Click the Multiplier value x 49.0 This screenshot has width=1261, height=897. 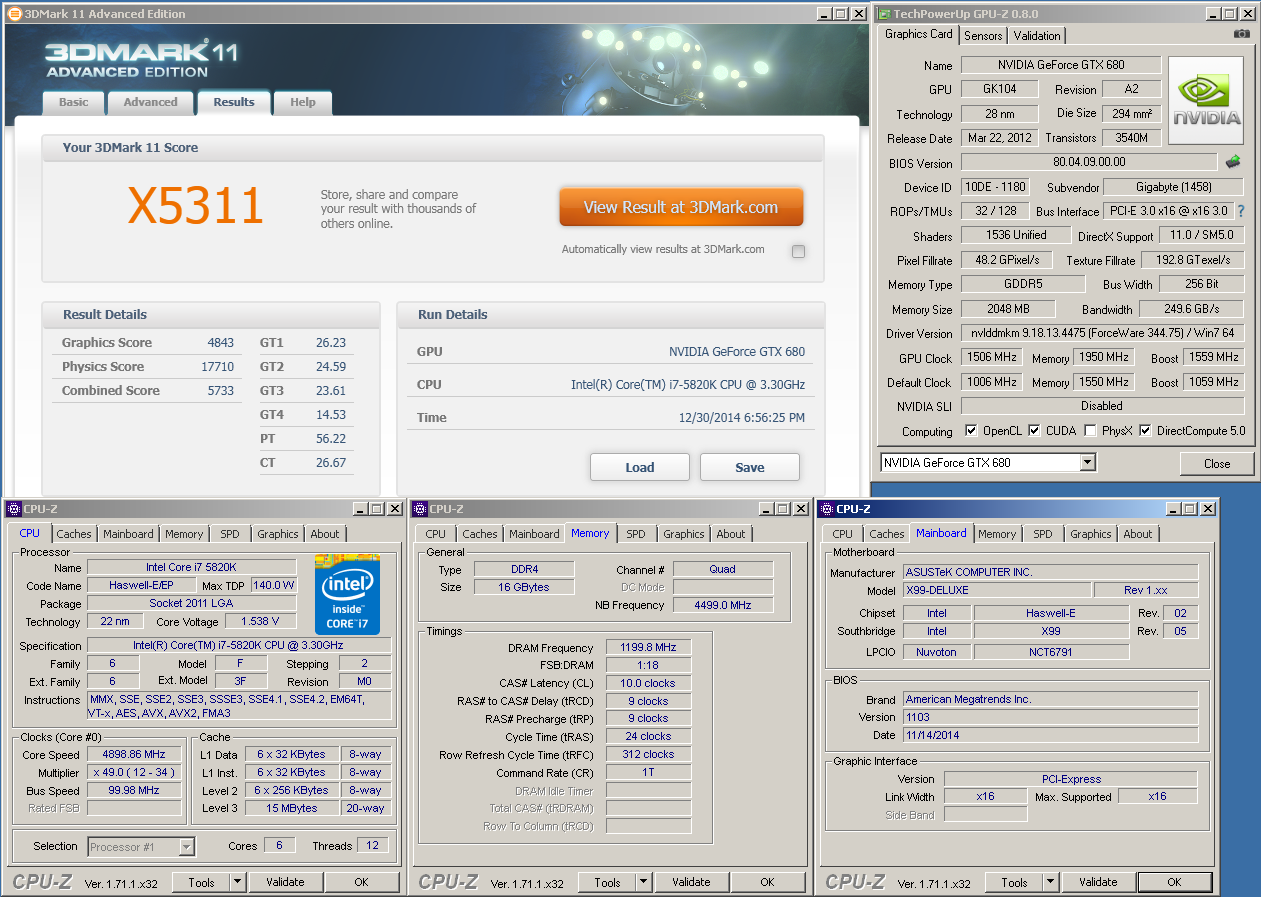point(134,773)
